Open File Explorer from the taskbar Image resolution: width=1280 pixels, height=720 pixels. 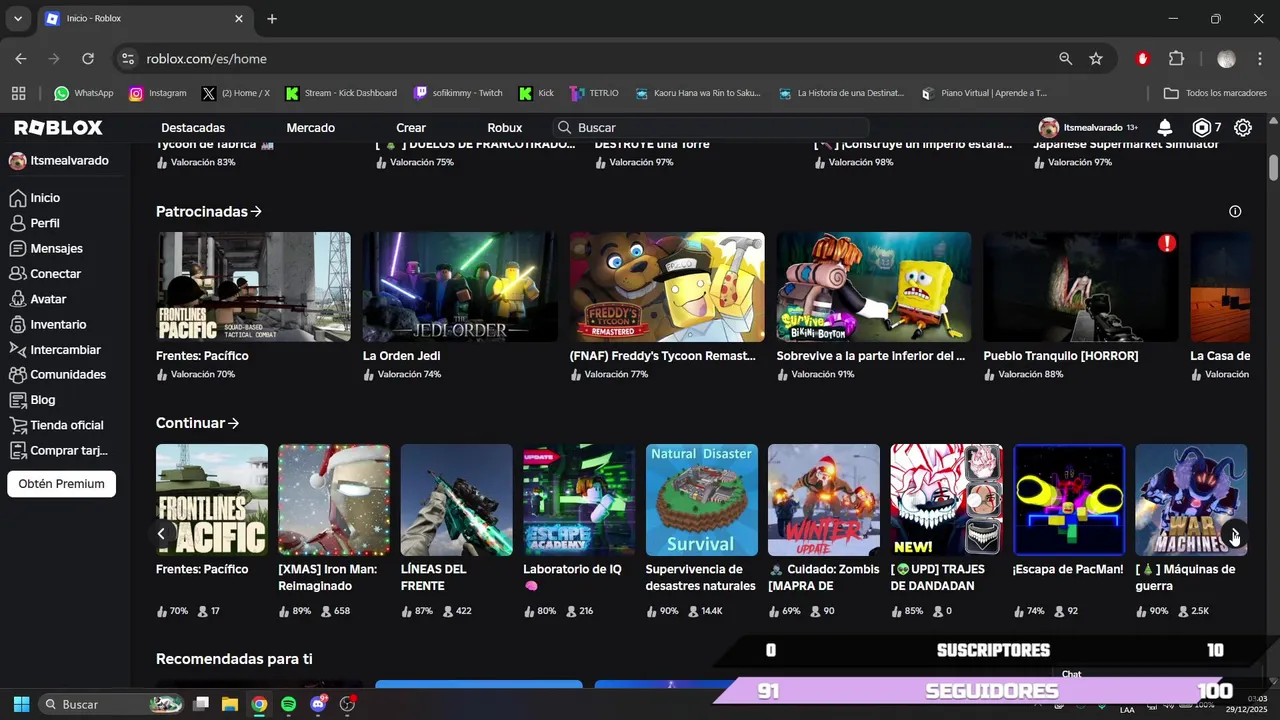click(230, 704)
